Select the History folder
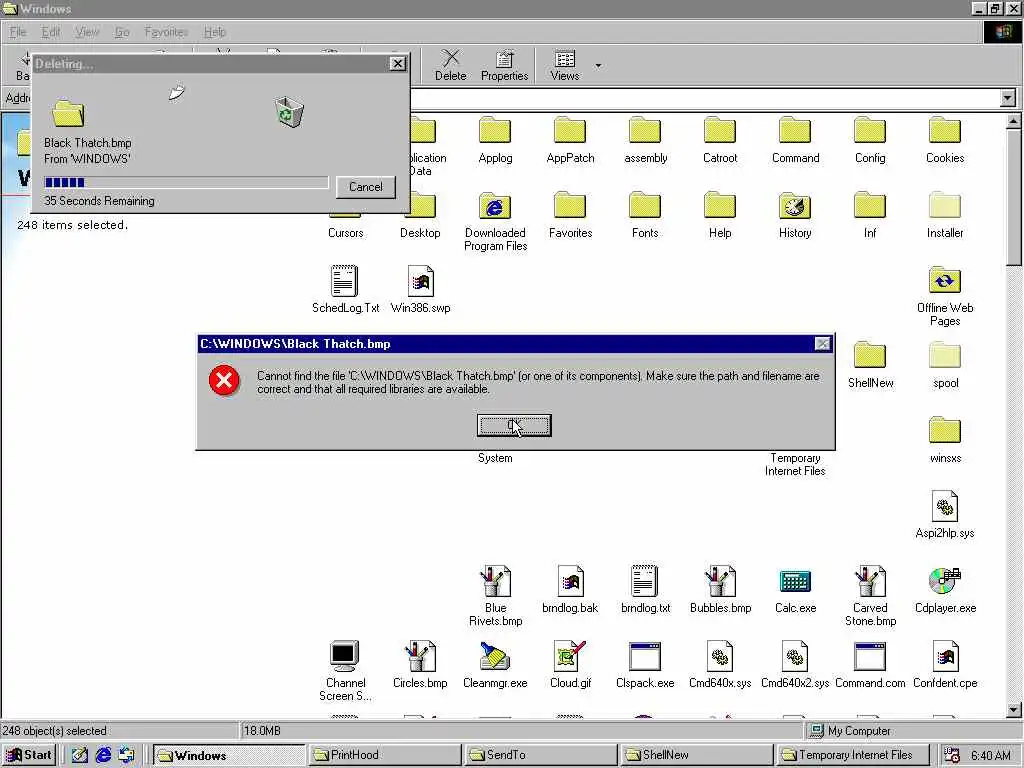Image resolution: width=1024 pixels, height=768 pixels. pyautogui.click(x=795, y=215)
